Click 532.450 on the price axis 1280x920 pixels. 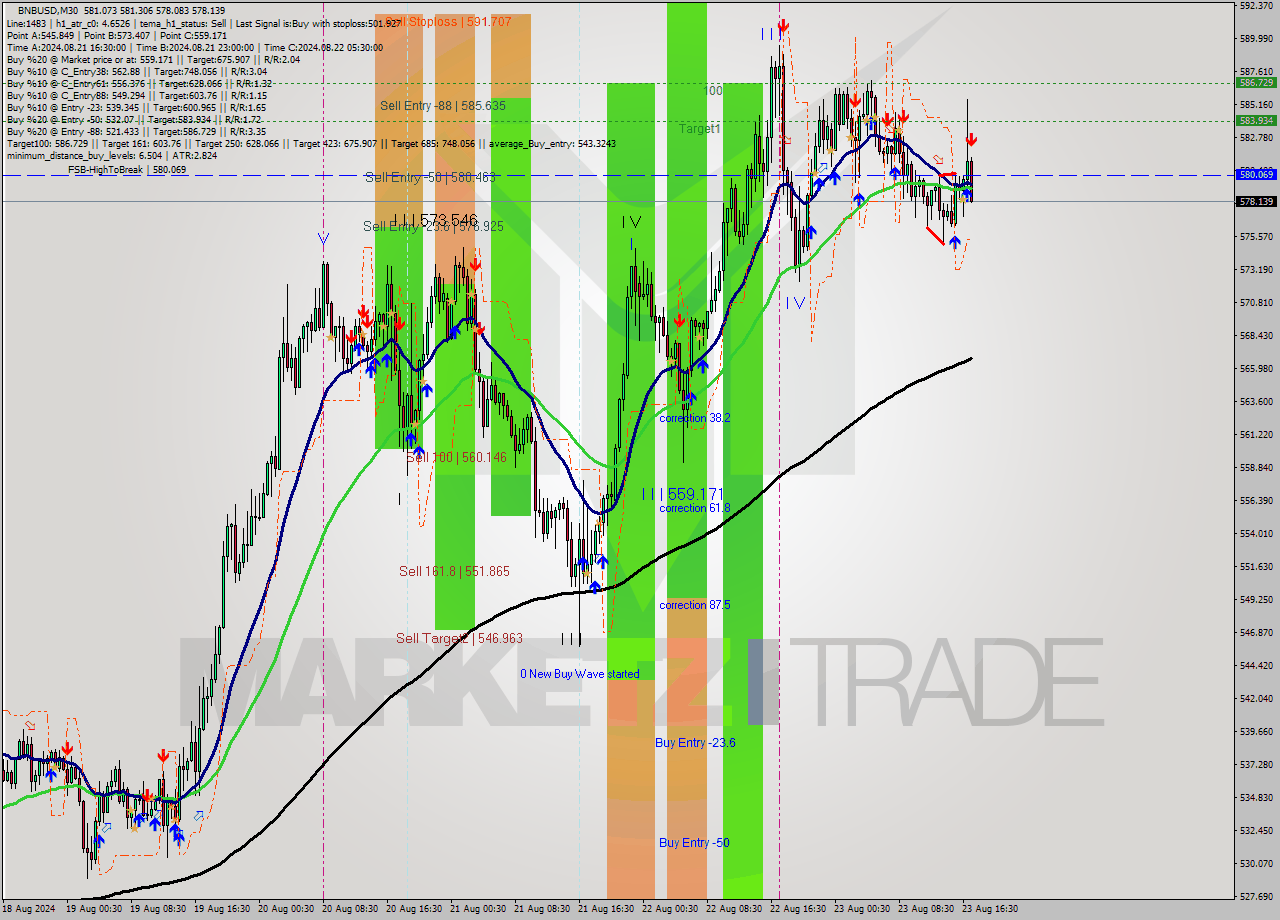click(x=1256, y=830)
